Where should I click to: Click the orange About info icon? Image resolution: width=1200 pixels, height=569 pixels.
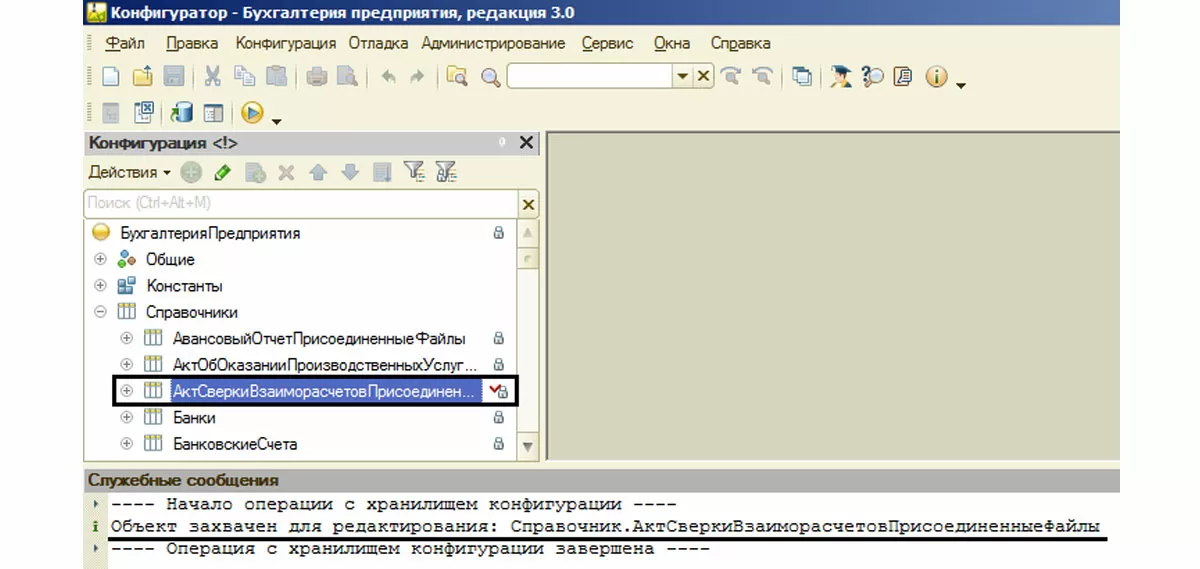click(x=936, y=76)
